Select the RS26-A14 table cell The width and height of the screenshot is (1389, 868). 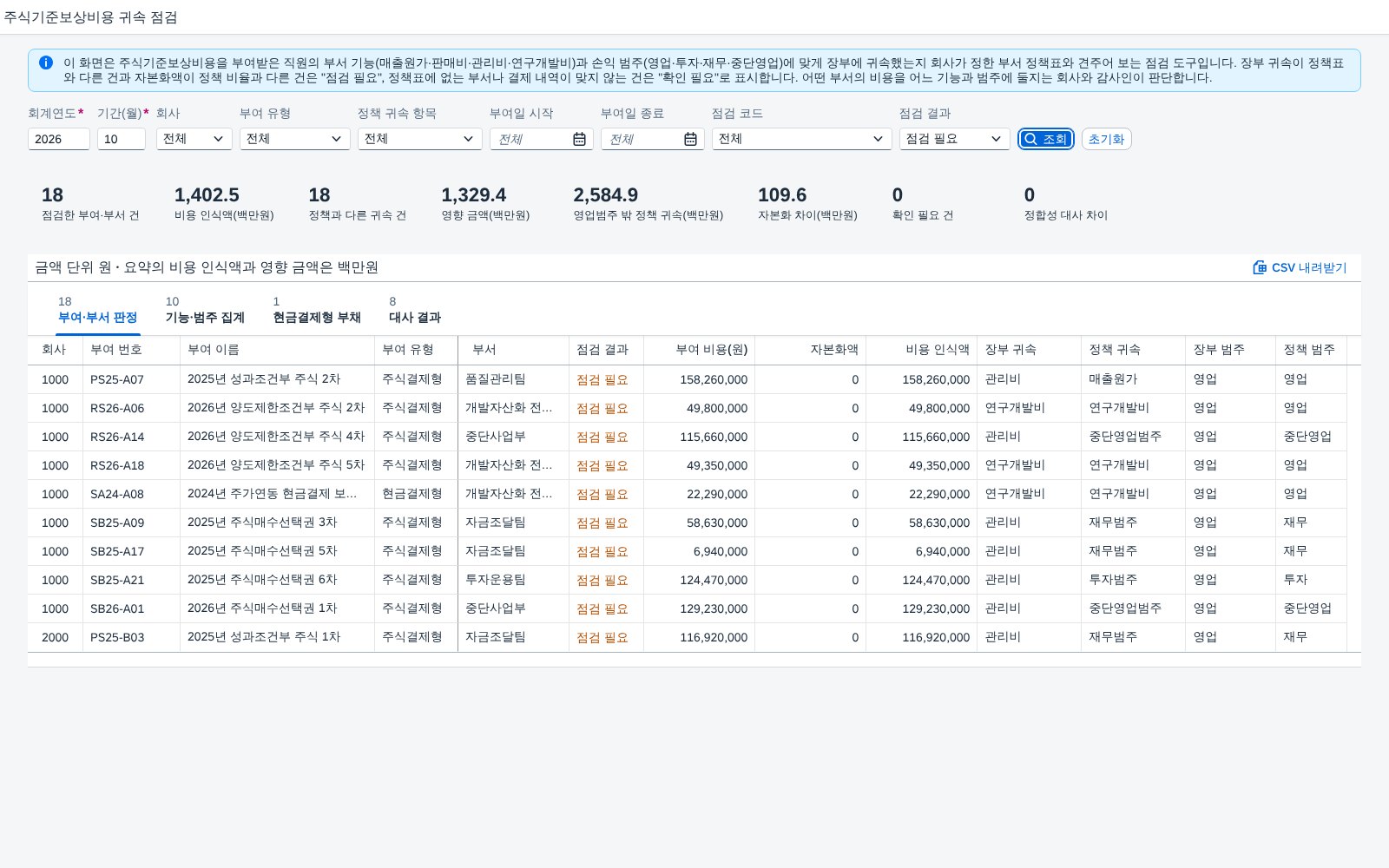click(x=131, y=437)
